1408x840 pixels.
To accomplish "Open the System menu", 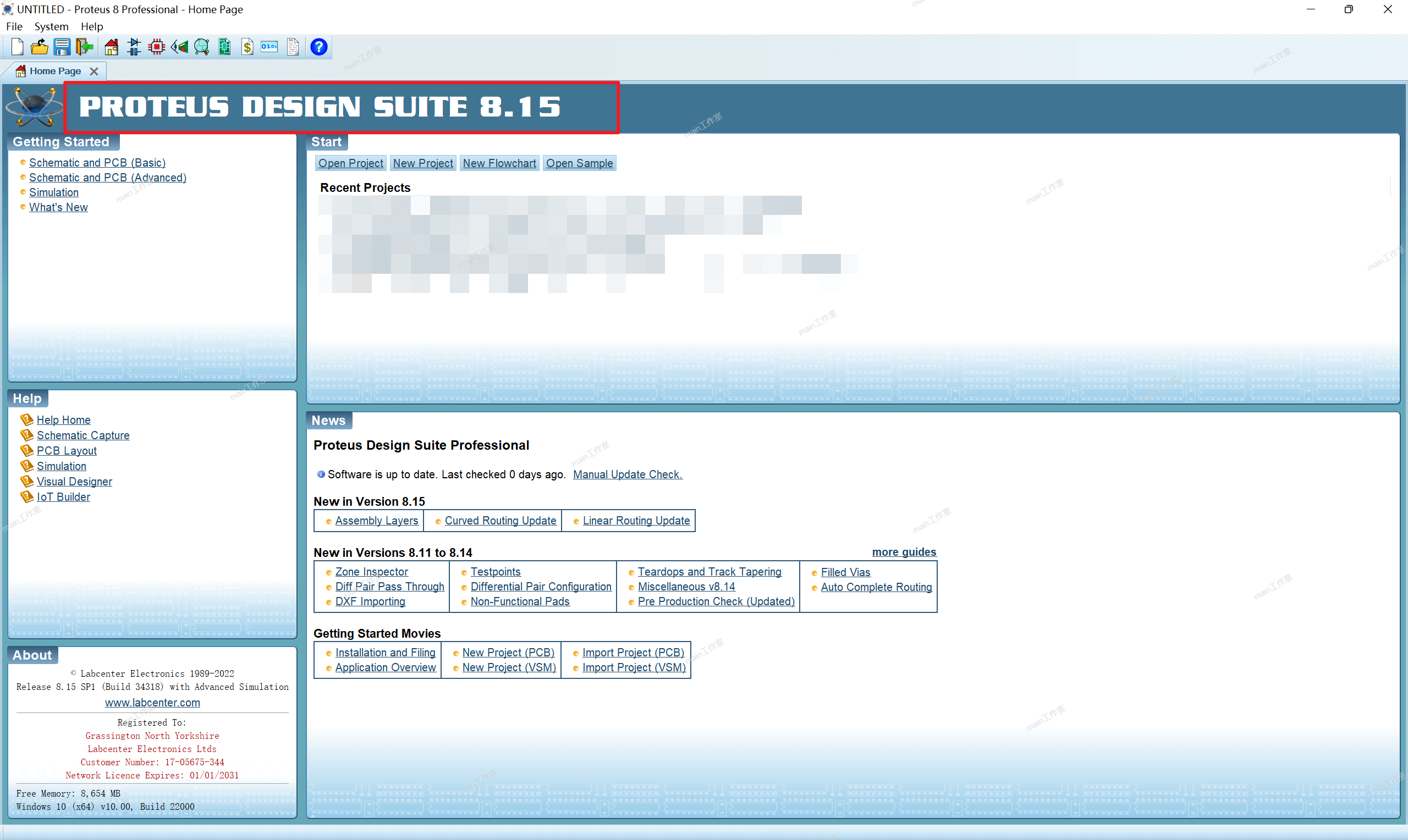I will pyautogui.click(x=51, y=26).
